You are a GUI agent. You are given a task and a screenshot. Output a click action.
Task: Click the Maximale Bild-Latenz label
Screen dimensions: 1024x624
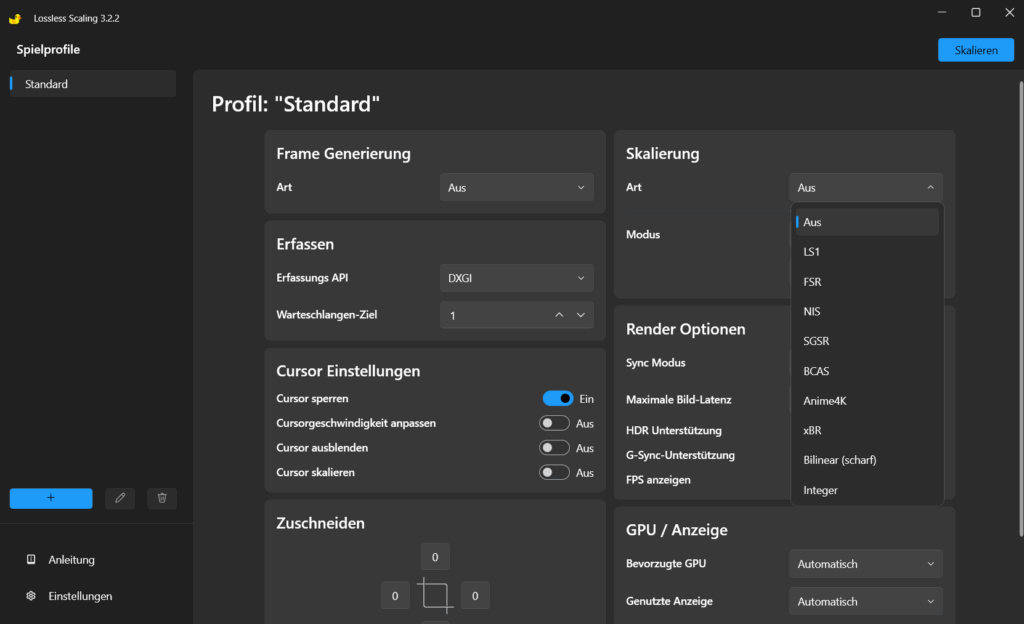point(679,399)
